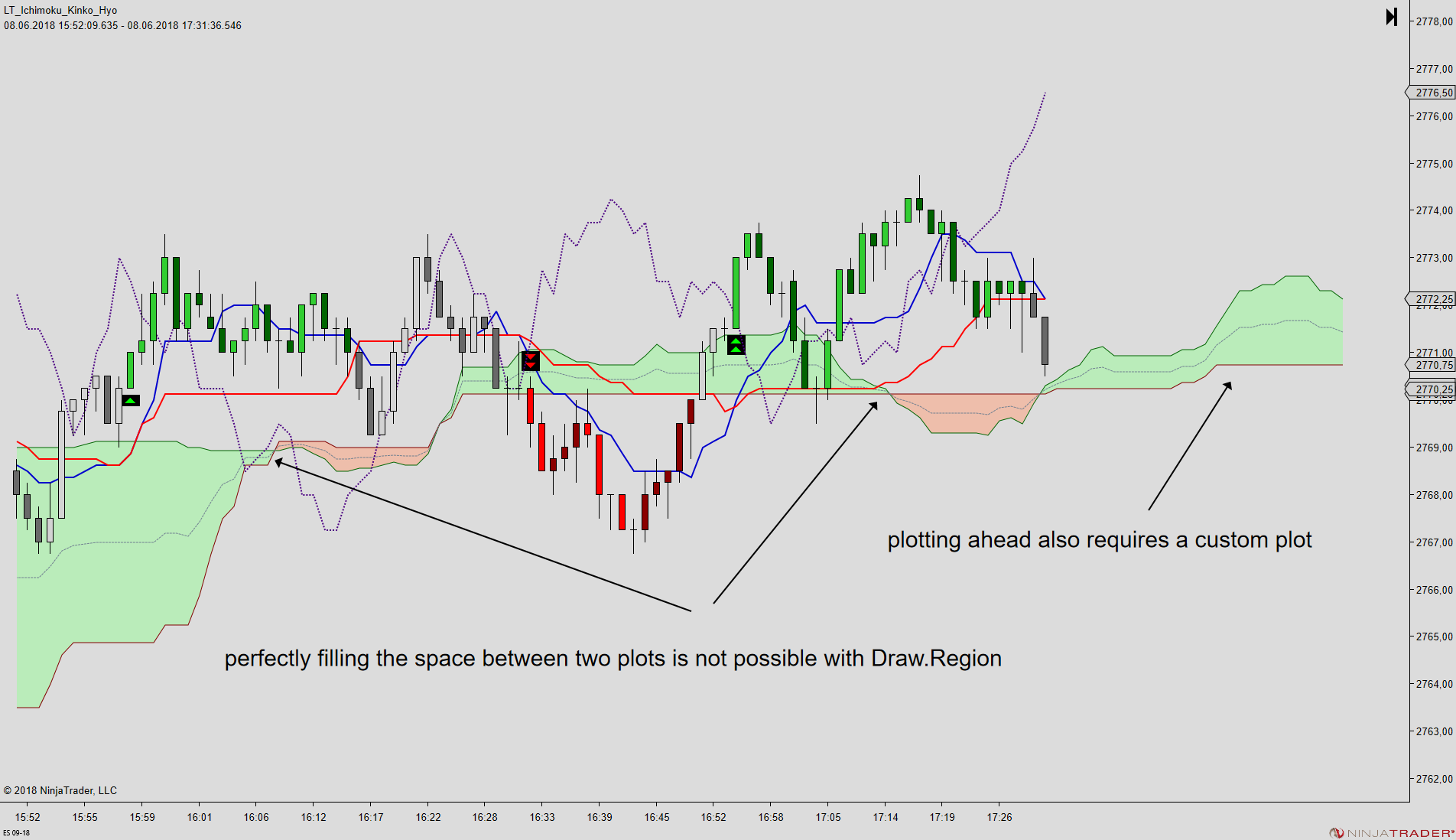Click the 2765,00 price axis label
This screenshot has height=840, width=1456.
click(1434, 637)
